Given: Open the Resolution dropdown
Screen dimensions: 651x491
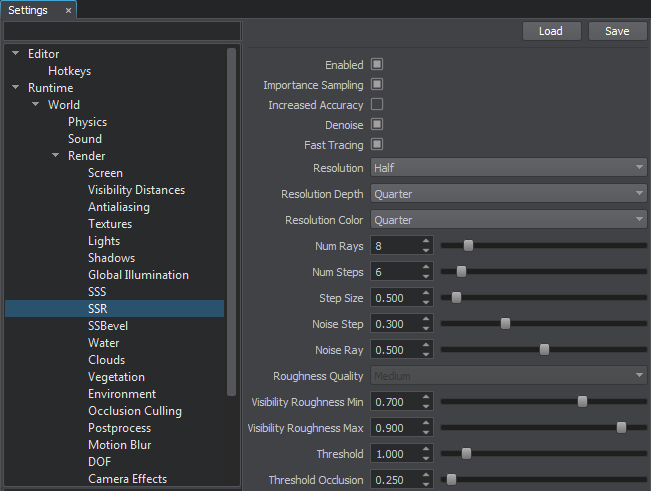Looking at the screenshot, I should coord(509,168).
